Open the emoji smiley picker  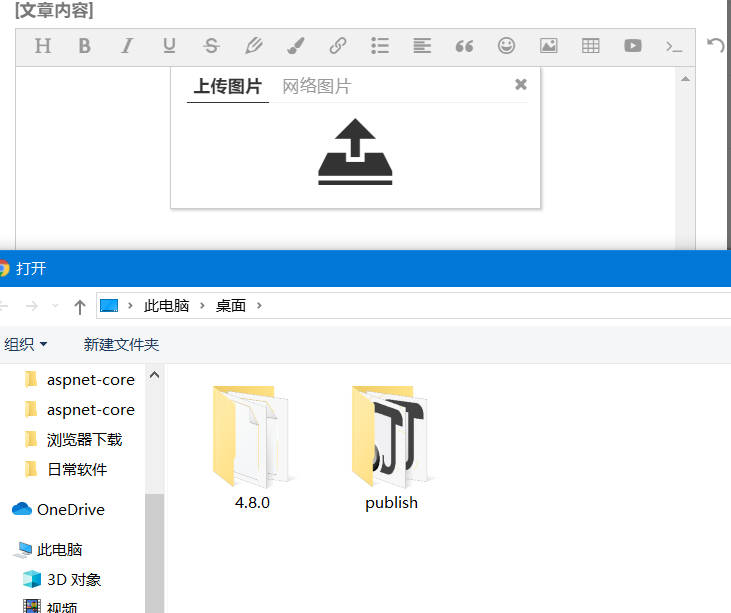pyautogui.click(x=506, y=46)
